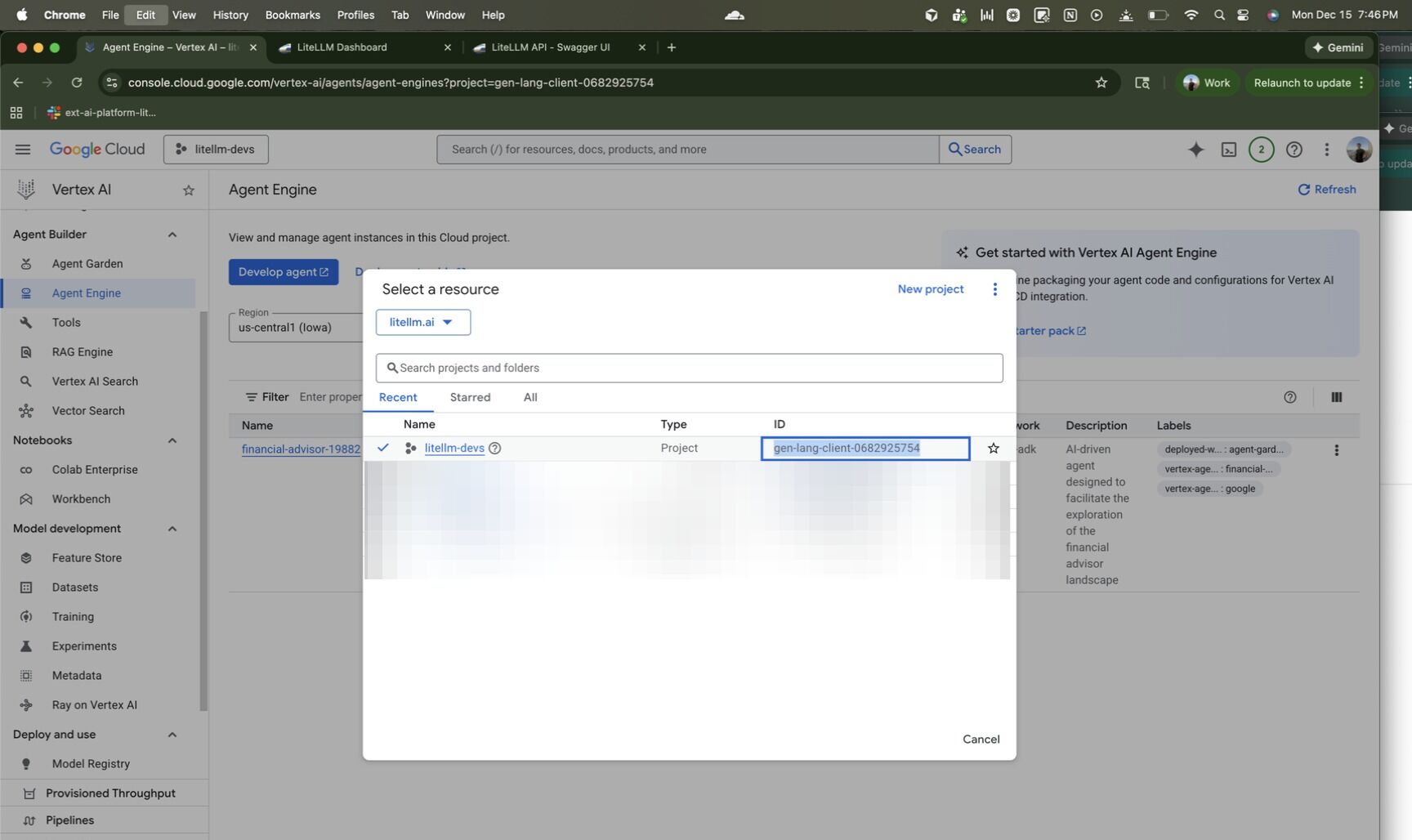Image resolution: width=1412 pixels, height=840 pixels.
Task: Open the header three-dot settings menu
Action: click(x=1326, y=150)
